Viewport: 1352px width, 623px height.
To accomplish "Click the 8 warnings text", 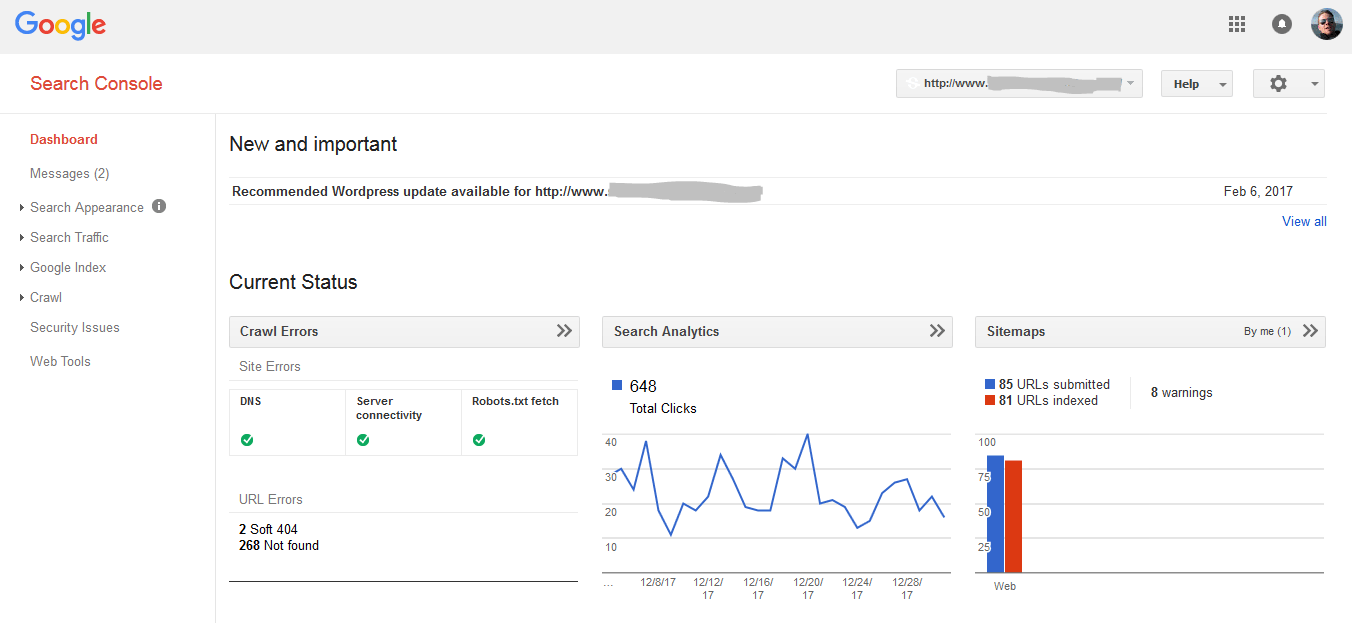I will pos(1181,393).
